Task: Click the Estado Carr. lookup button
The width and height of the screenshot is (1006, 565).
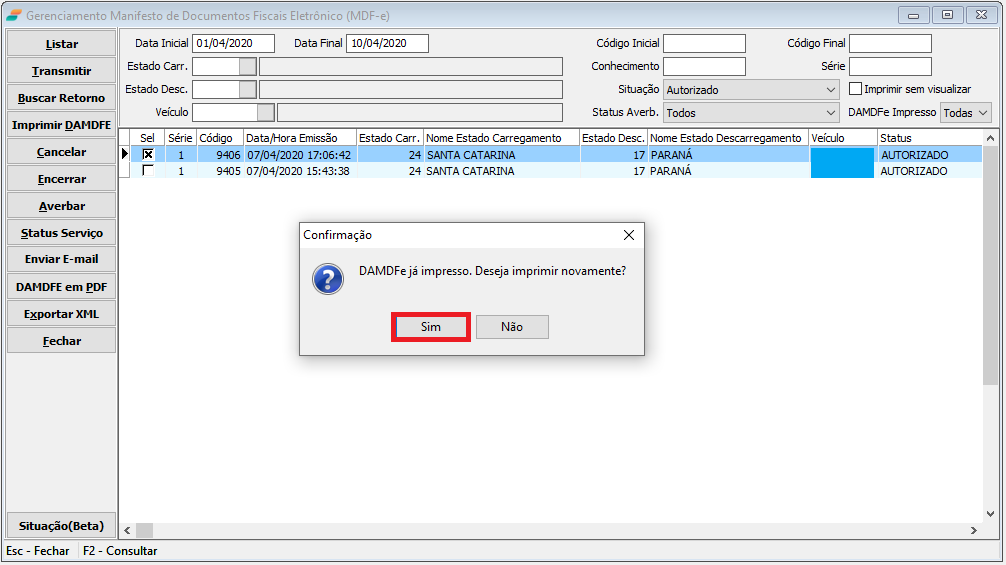Action: click(x=248, y=67)
